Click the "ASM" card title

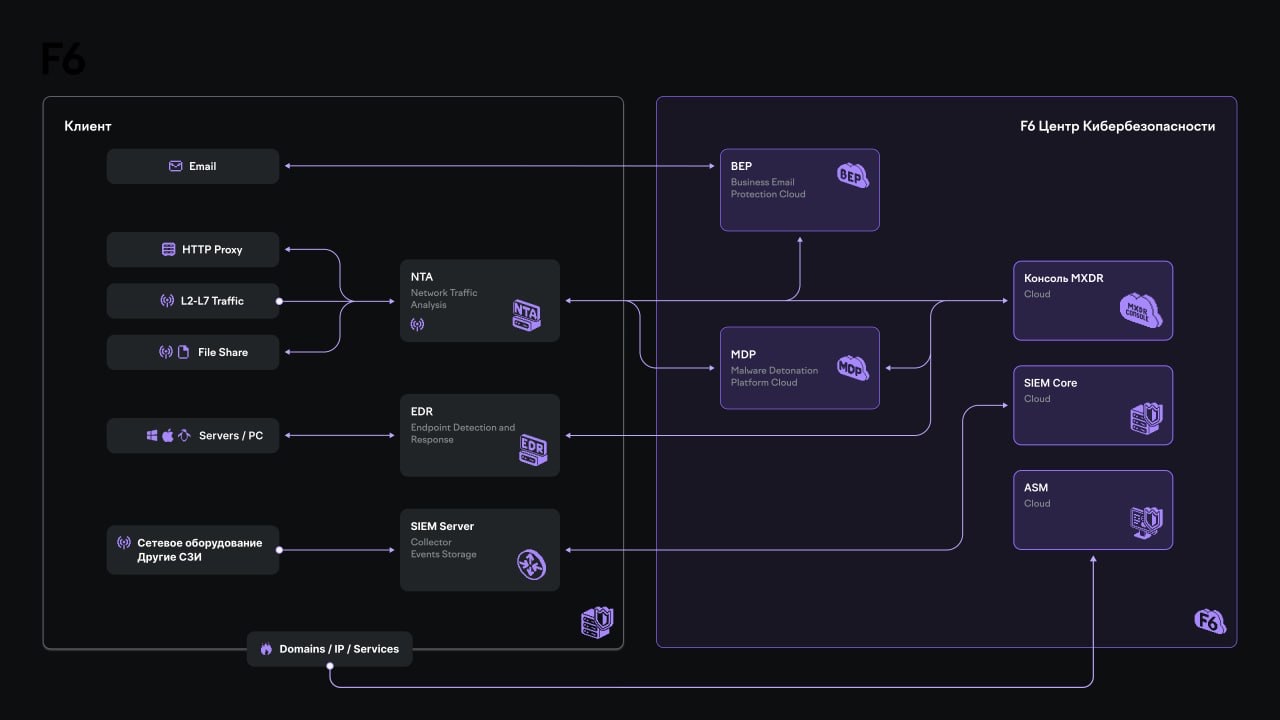(x=1036, y=488)
